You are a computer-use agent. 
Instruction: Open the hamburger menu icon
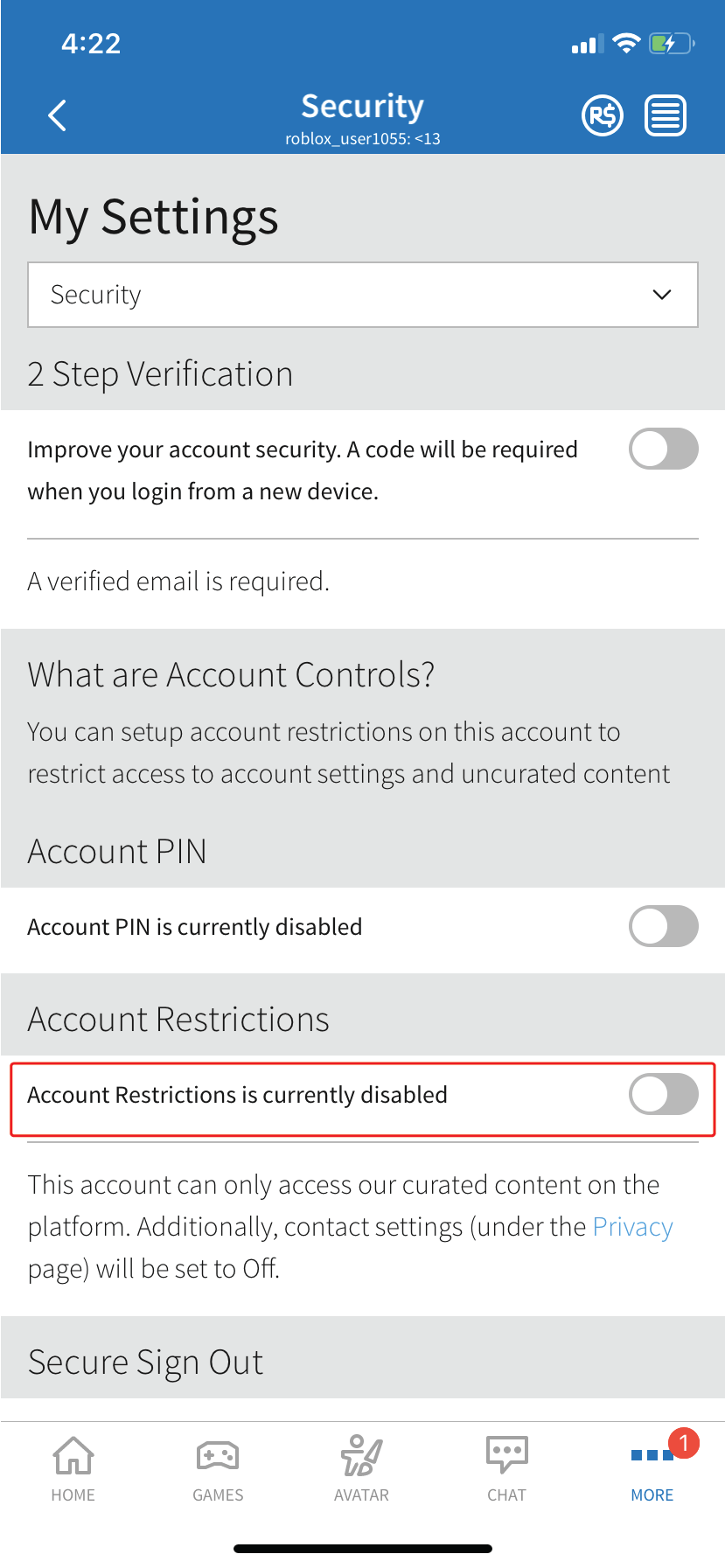point(666,115)
